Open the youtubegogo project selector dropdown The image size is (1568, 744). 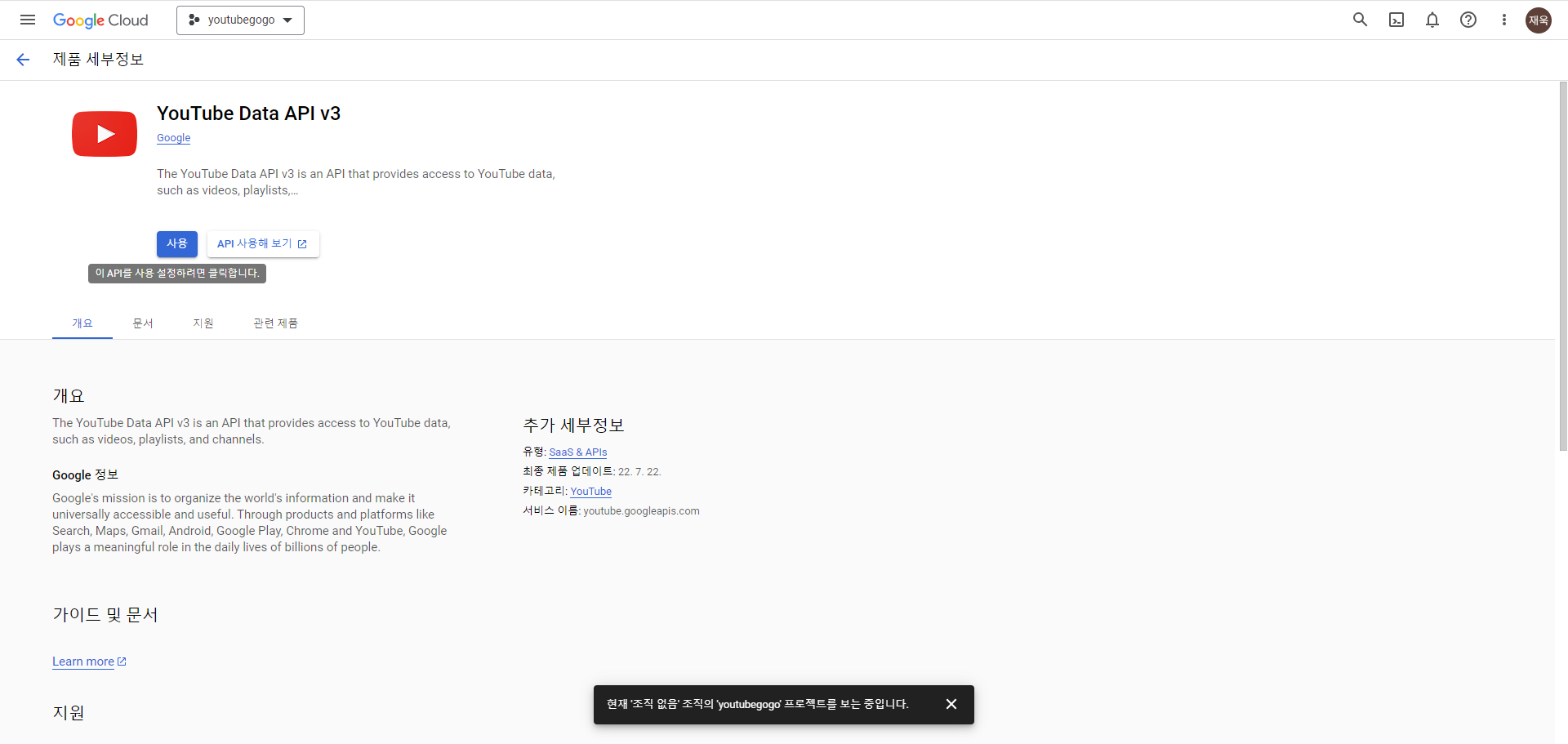(240, 20)
